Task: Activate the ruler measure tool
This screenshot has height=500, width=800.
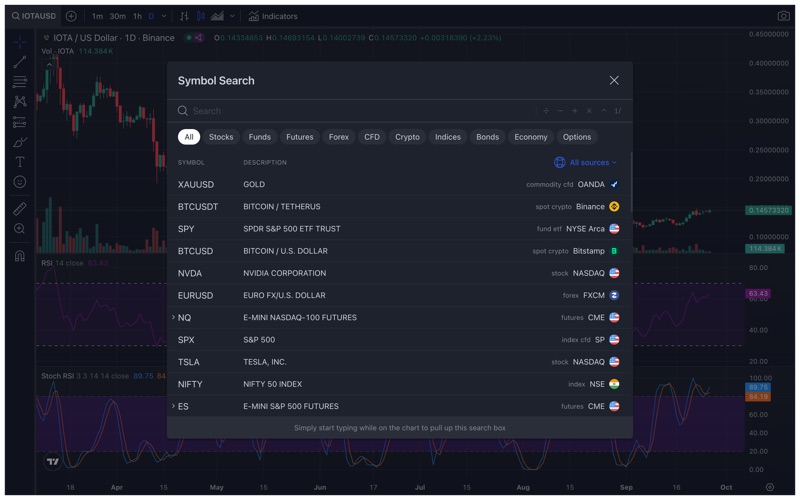Action: tap(19, 209)
